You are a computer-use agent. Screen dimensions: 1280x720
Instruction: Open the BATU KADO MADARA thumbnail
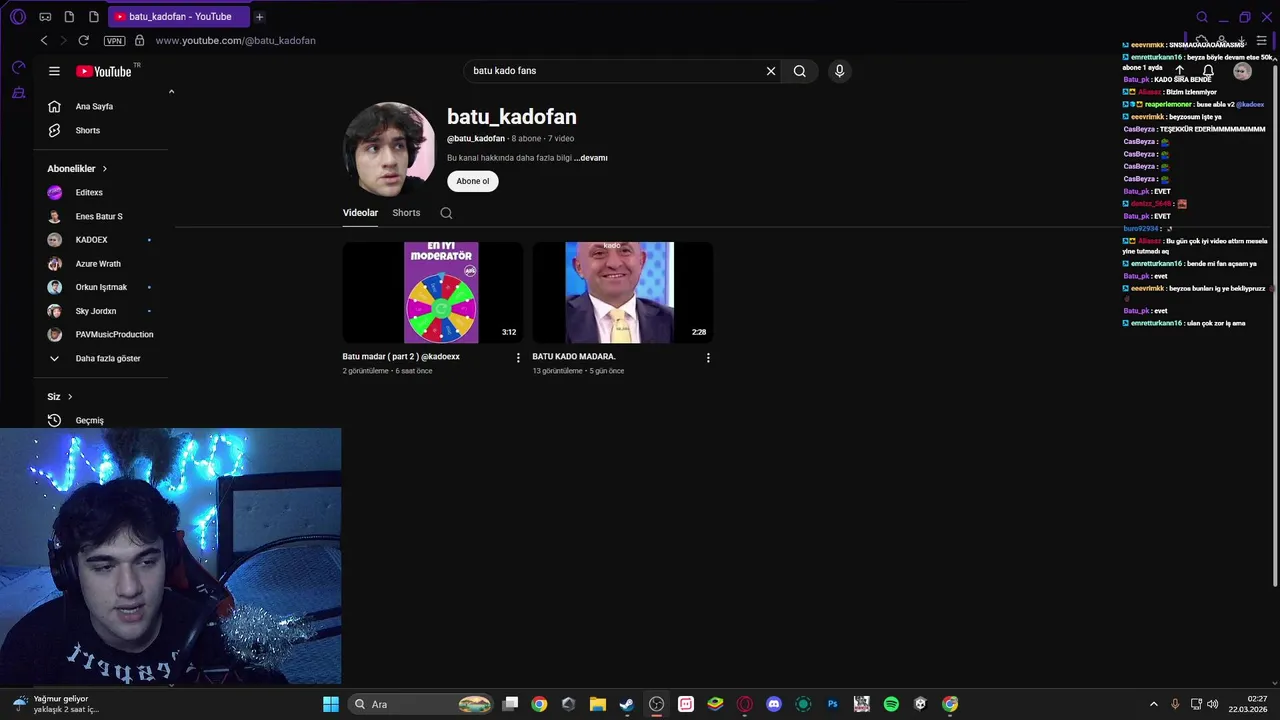point(623,292)
